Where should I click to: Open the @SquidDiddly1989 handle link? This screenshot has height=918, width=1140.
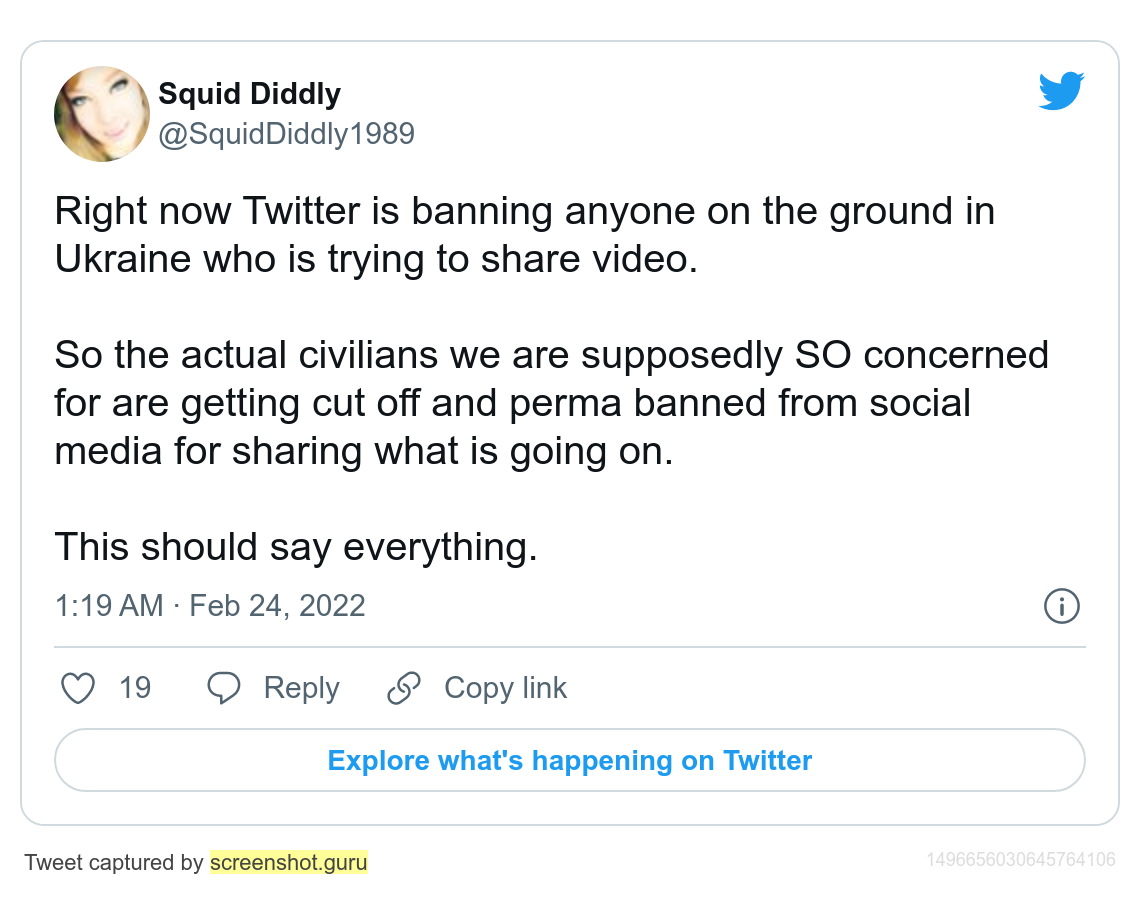pyautogui.click(x=286, y=134)
